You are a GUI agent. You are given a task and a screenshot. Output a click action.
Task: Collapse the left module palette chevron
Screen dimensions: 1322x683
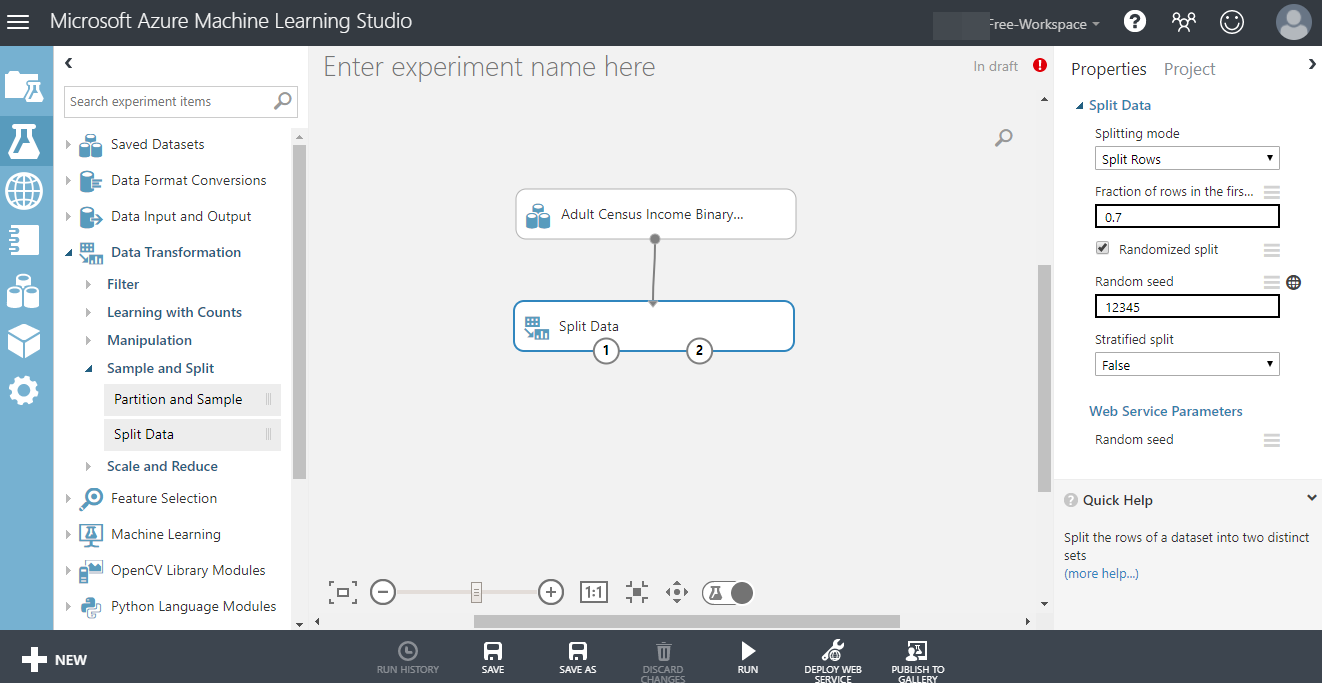[68, 63]
